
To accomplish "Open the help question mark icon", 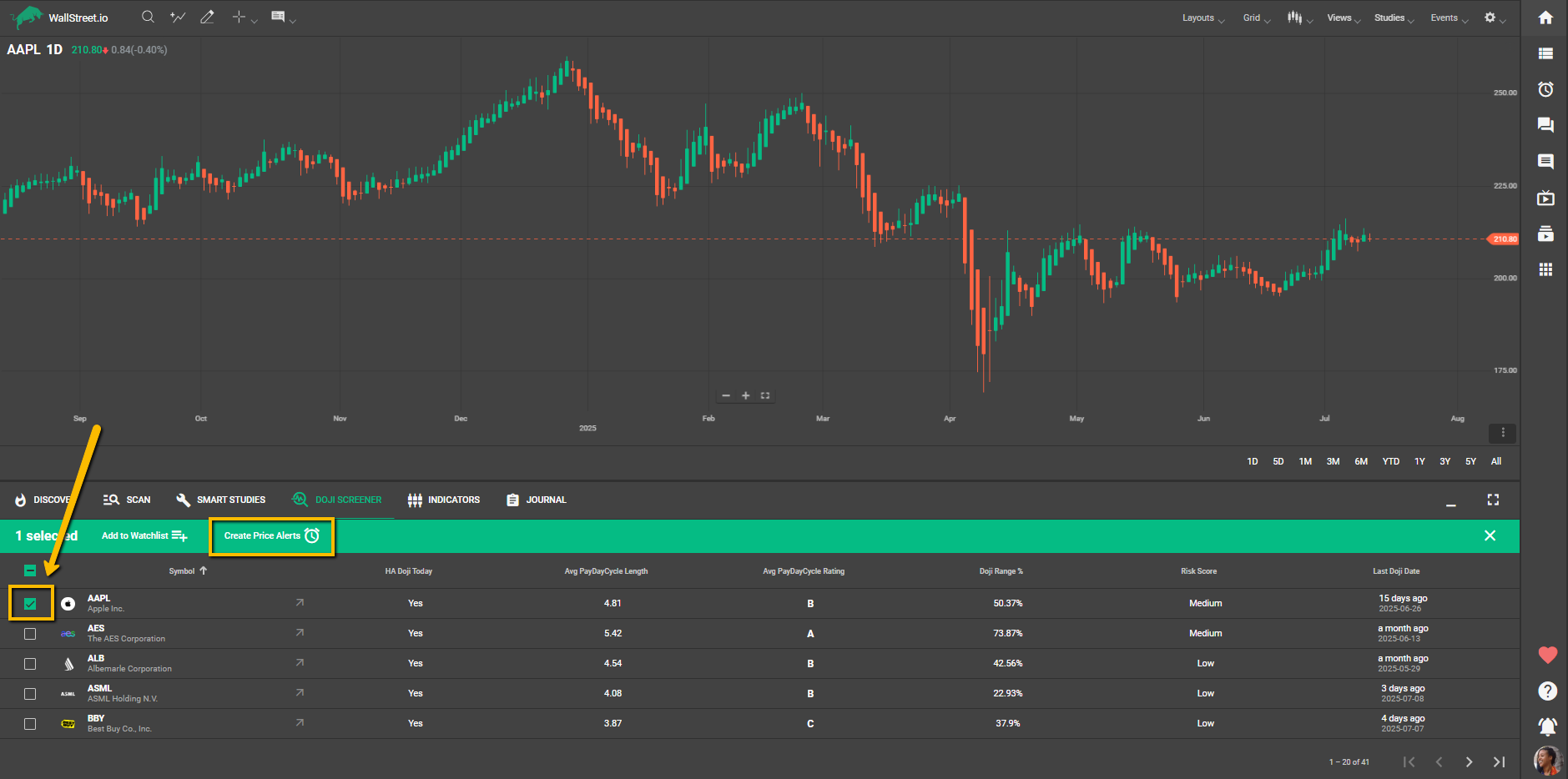I will click(x=1547, y=691).
